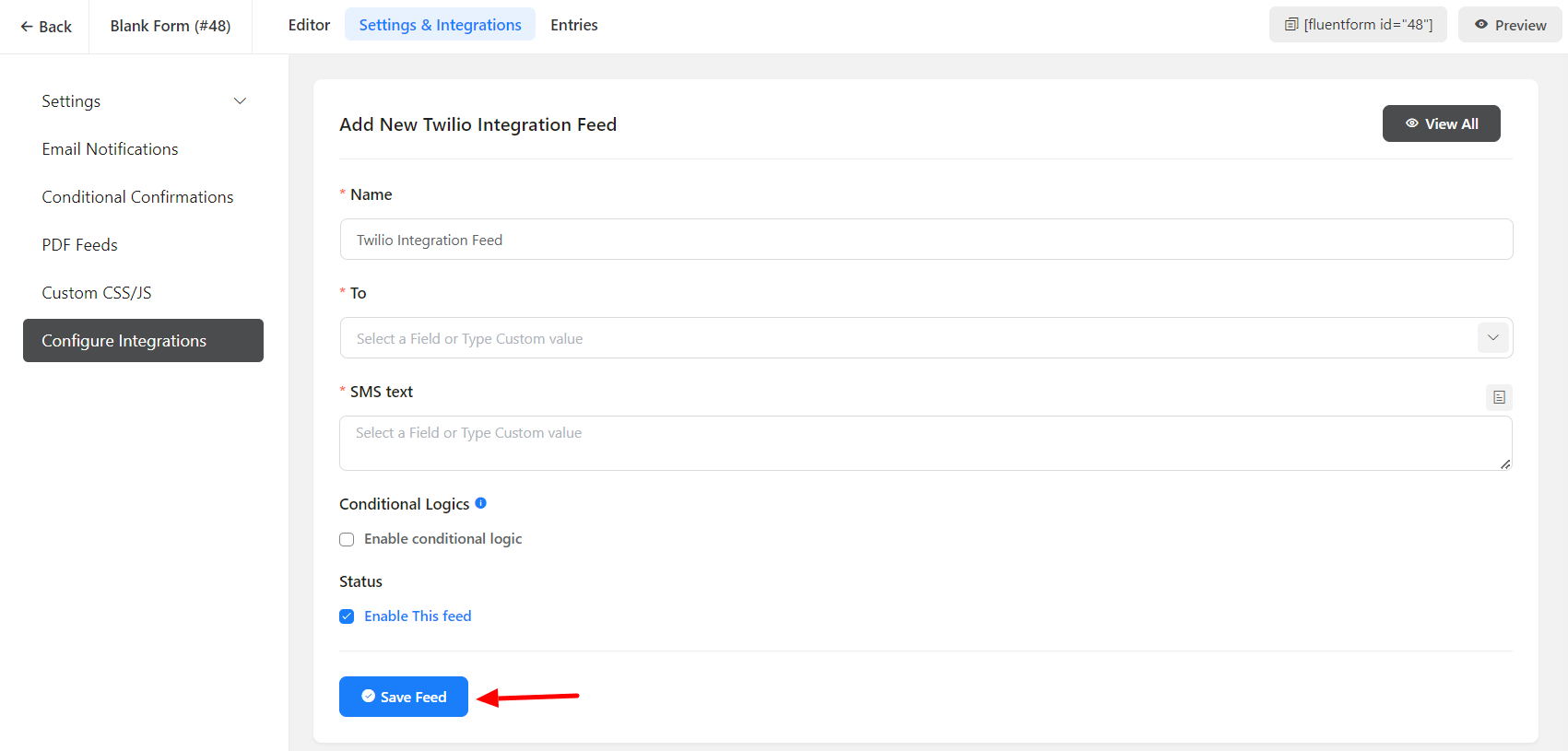Click the checkmark icon on Save Feed
This screenshot has height=751, width=1568.
point(369,697)
